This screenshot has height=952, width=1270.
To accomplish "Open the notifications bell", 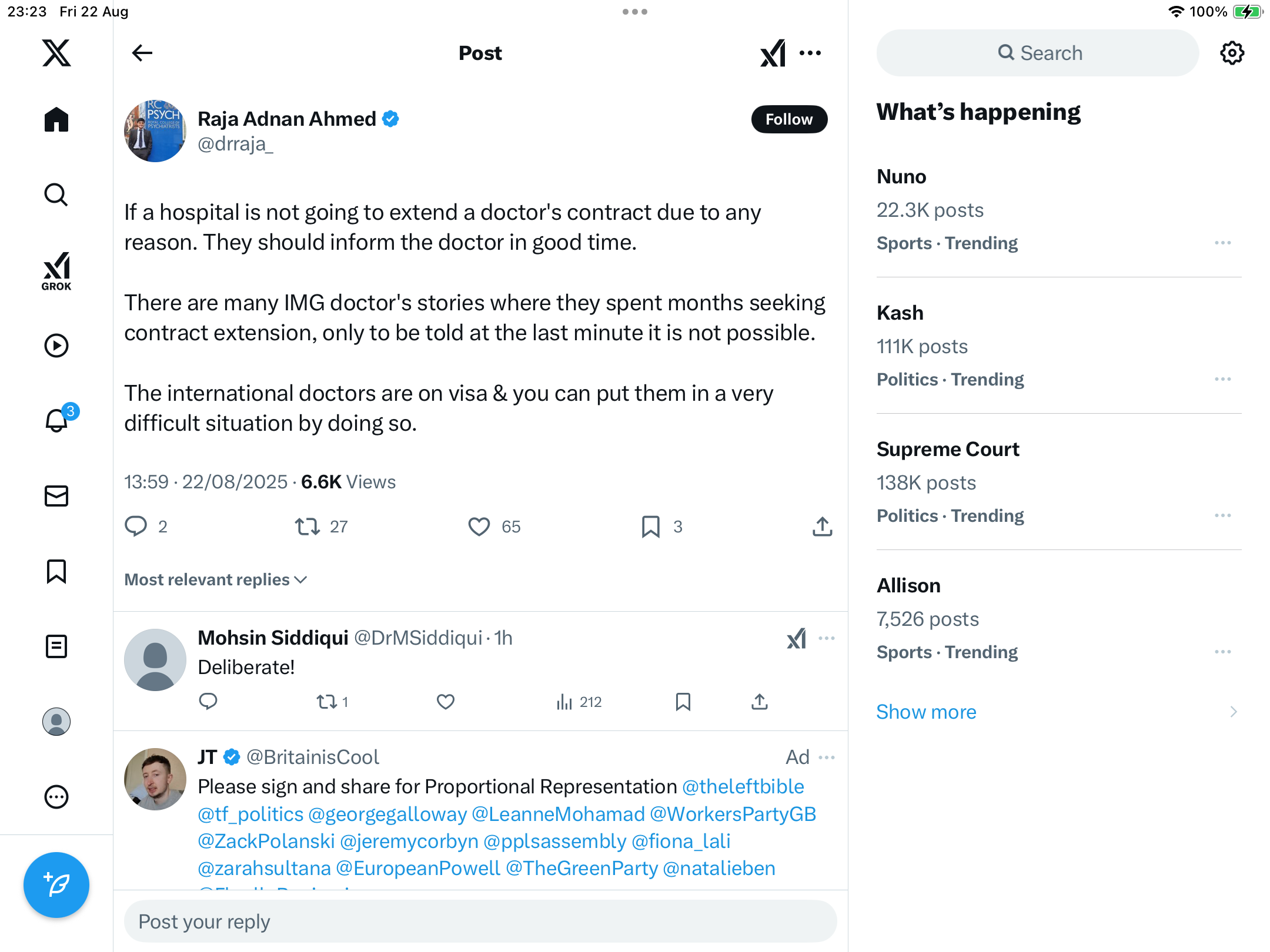I will click(56, 420).
